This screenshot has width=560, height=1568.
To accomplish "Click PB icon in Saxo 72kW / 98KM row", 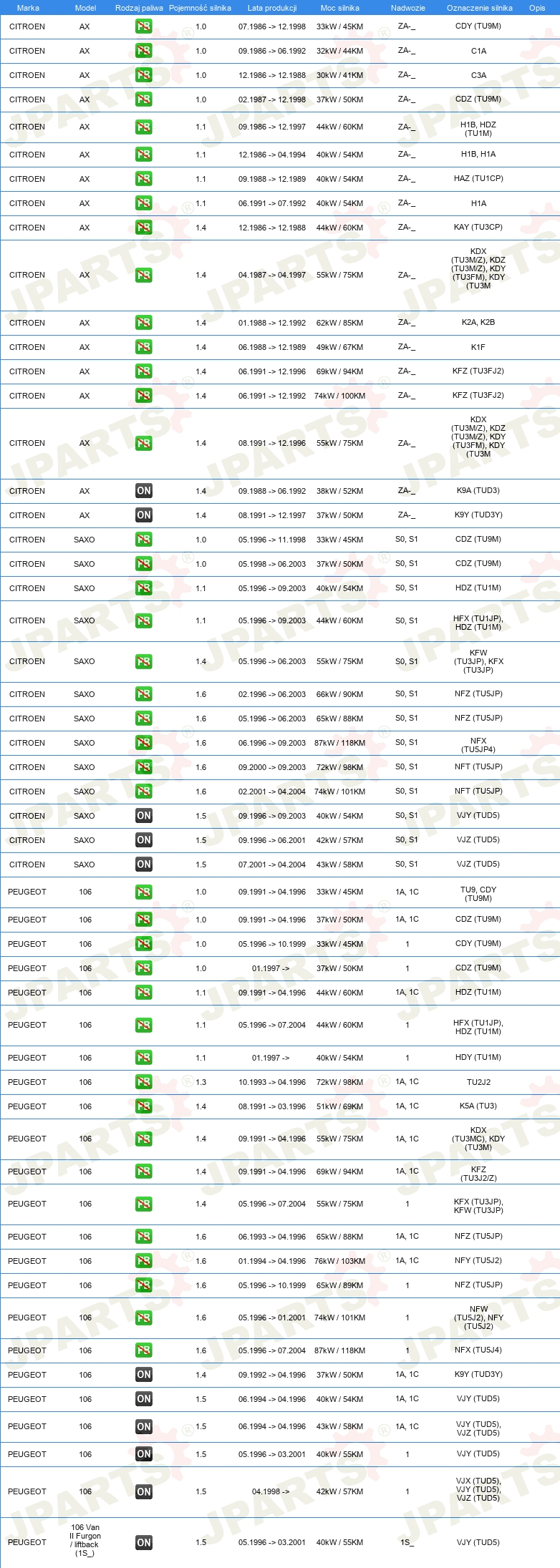I will pos(143,767).
